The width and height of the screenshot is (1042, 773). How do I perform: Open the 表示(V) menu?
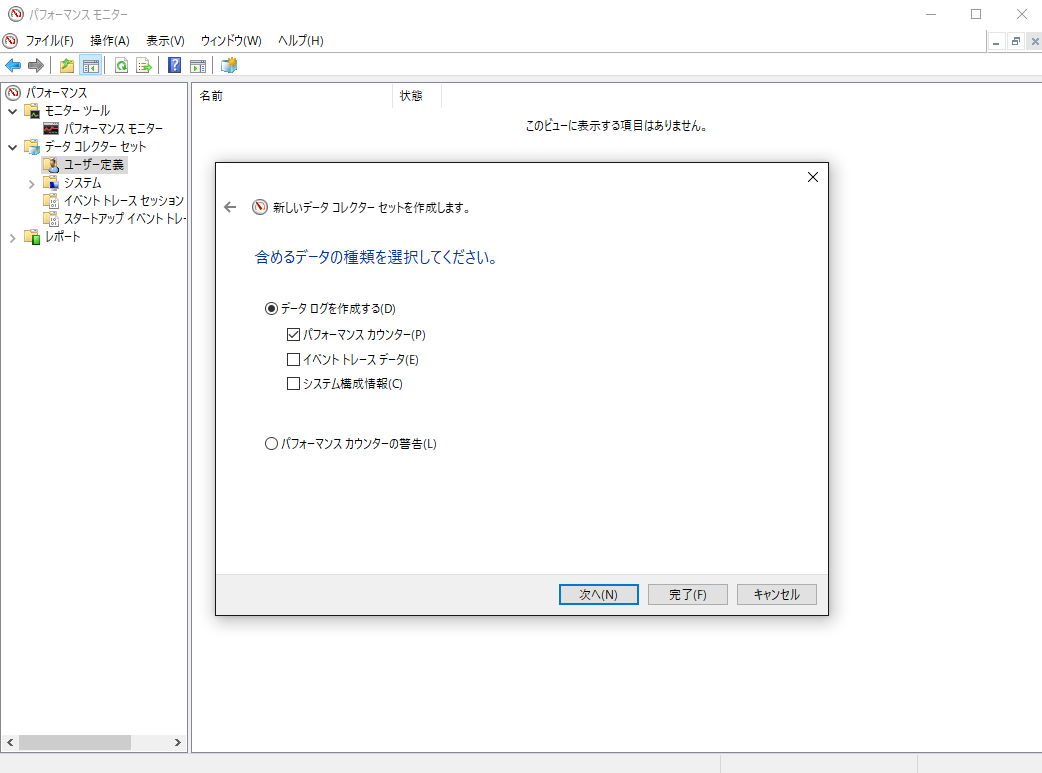coord(165,41)
